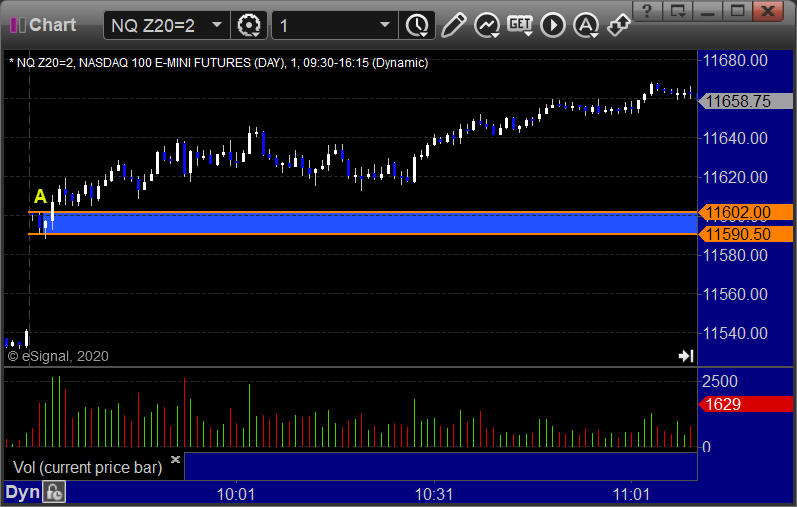Select the pencil drawing tools icon
The image size is (797, 507).
tap(453, 25)
